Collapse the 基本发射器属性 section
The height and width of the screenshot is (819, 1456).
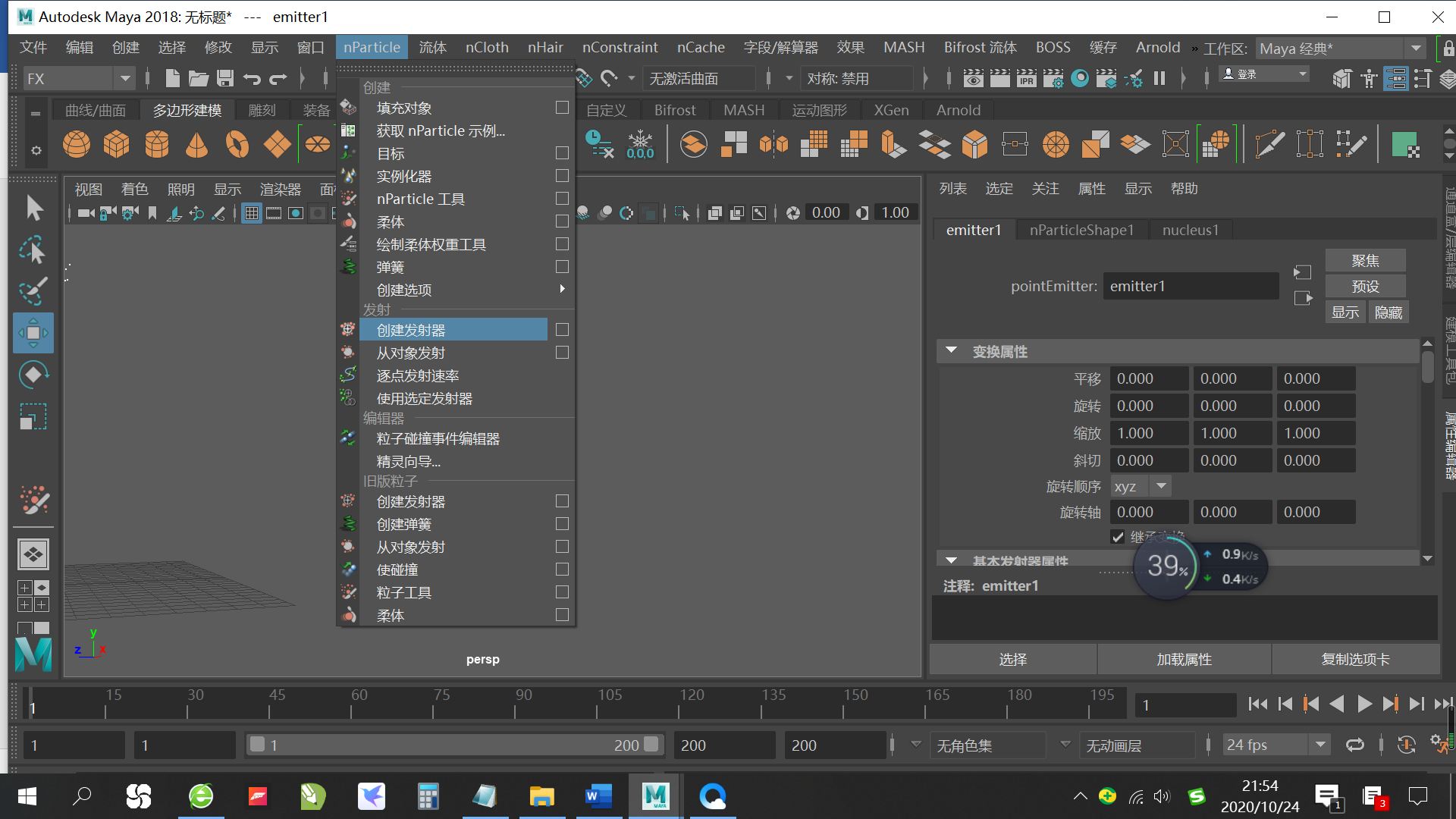(x=951, y=560)
